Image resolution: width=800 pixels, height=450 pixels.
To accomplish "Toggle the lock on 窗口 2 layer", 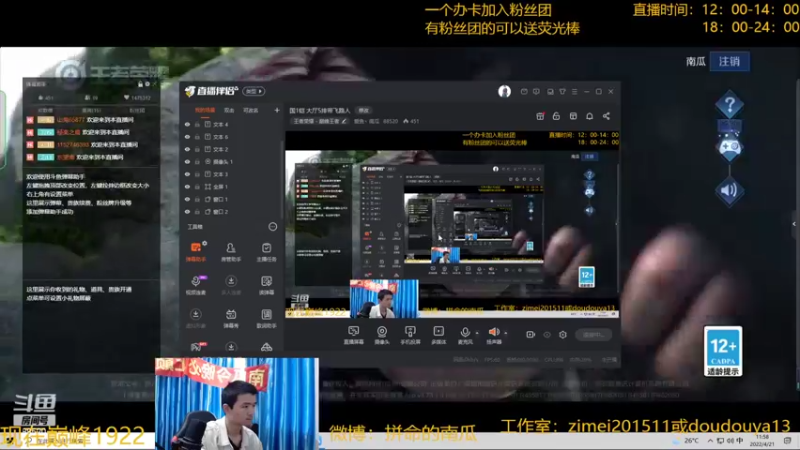I will [197, 212].
